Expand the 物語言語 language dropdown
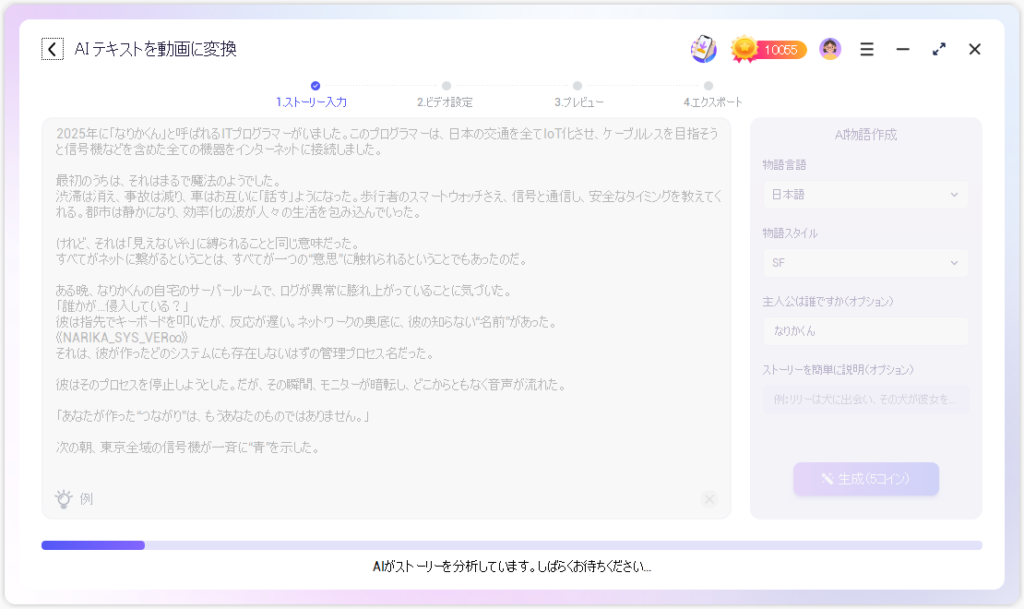This screenshot has width=1024, height=609. point(865,194)
